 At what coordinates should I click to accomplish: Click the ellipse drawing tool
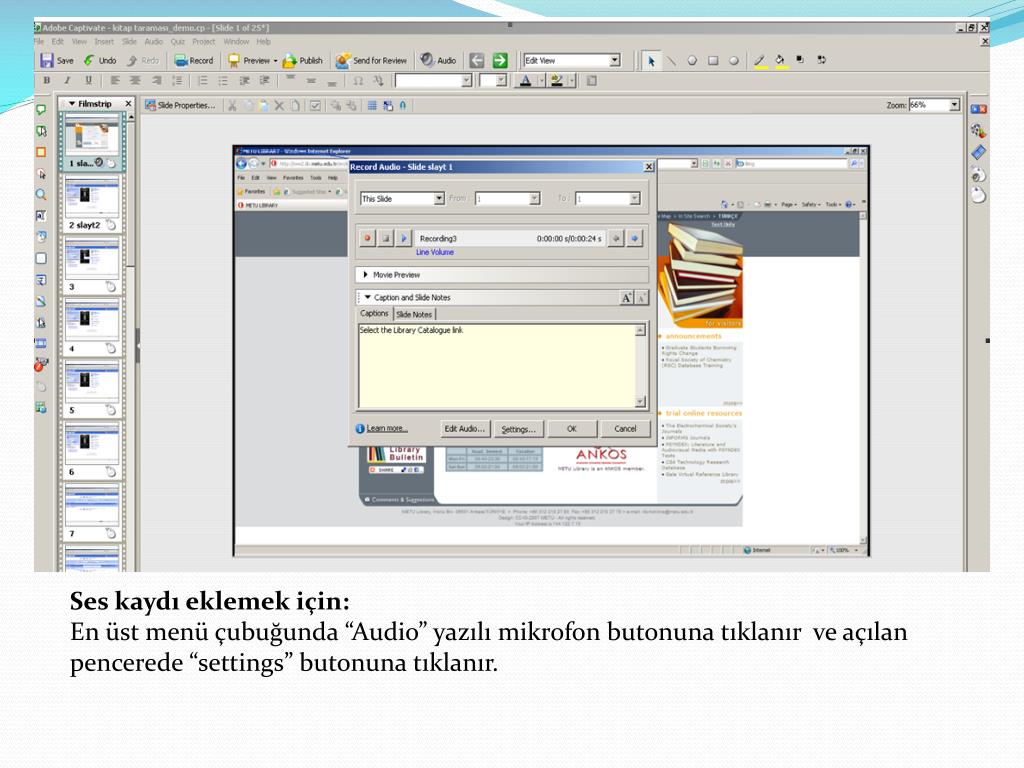click(x=734, y=61)
